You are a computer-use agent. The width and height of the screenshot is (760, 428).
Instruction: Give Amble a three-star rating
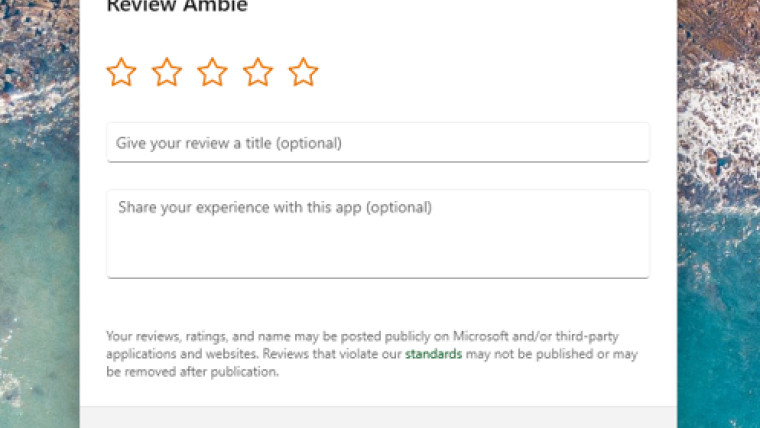[x=212, y=72]
